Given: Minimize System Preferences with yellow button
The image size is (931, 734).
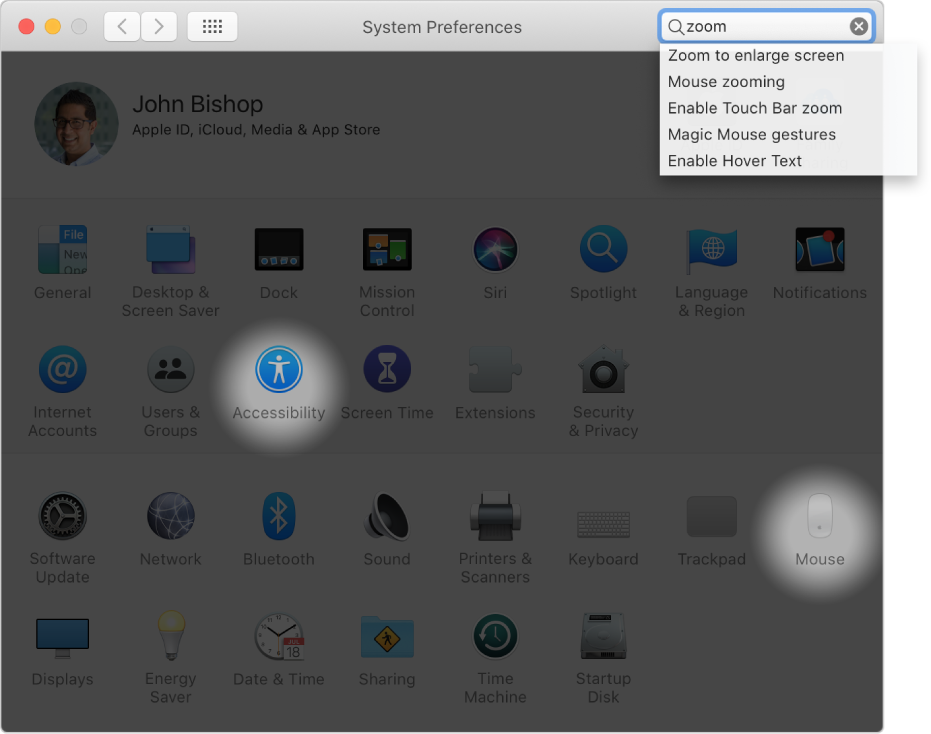Looking at the screenshot, I should coord(53,27).
